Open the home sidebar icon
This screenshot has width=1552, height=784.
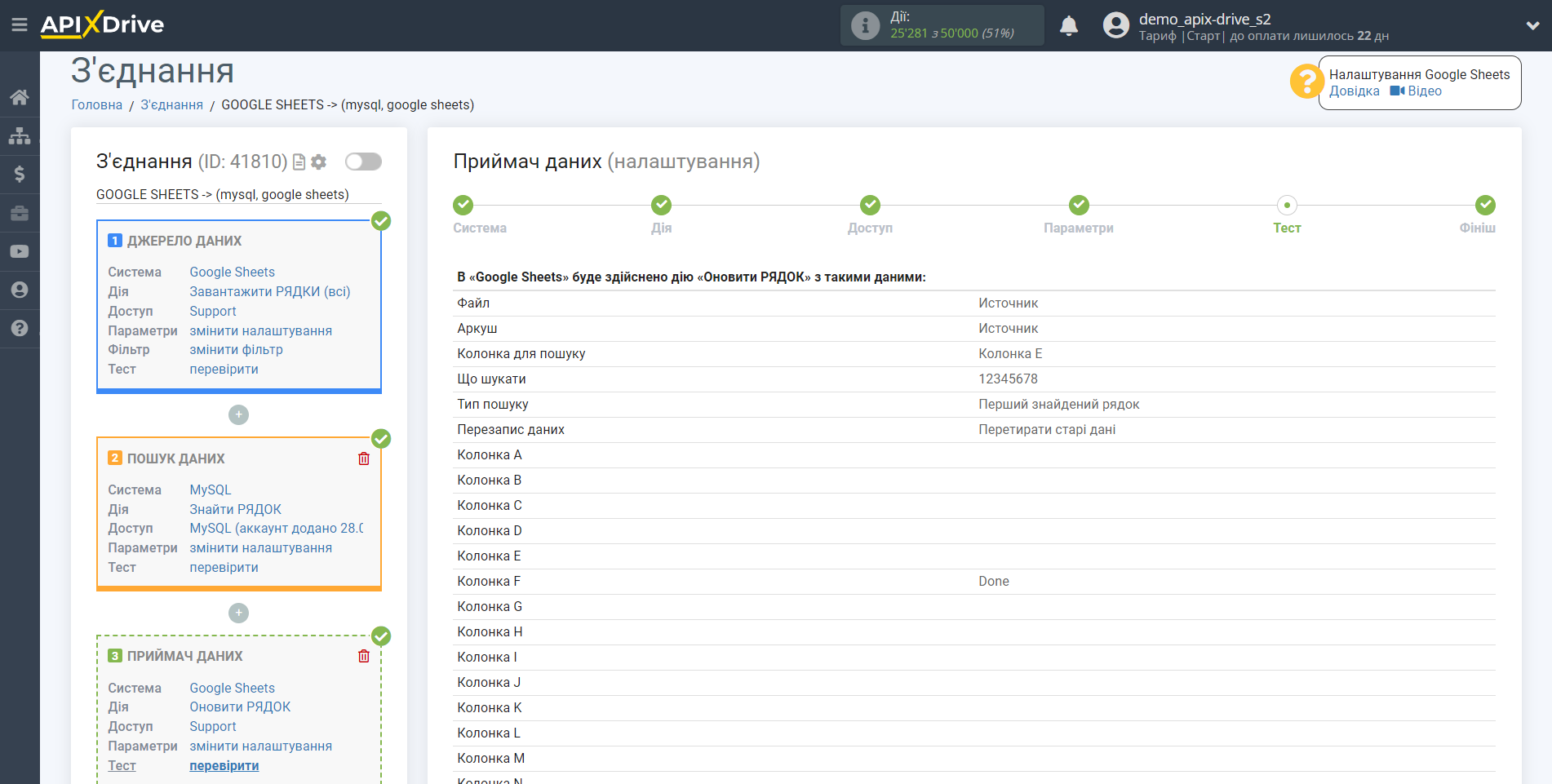click(20, 97)
